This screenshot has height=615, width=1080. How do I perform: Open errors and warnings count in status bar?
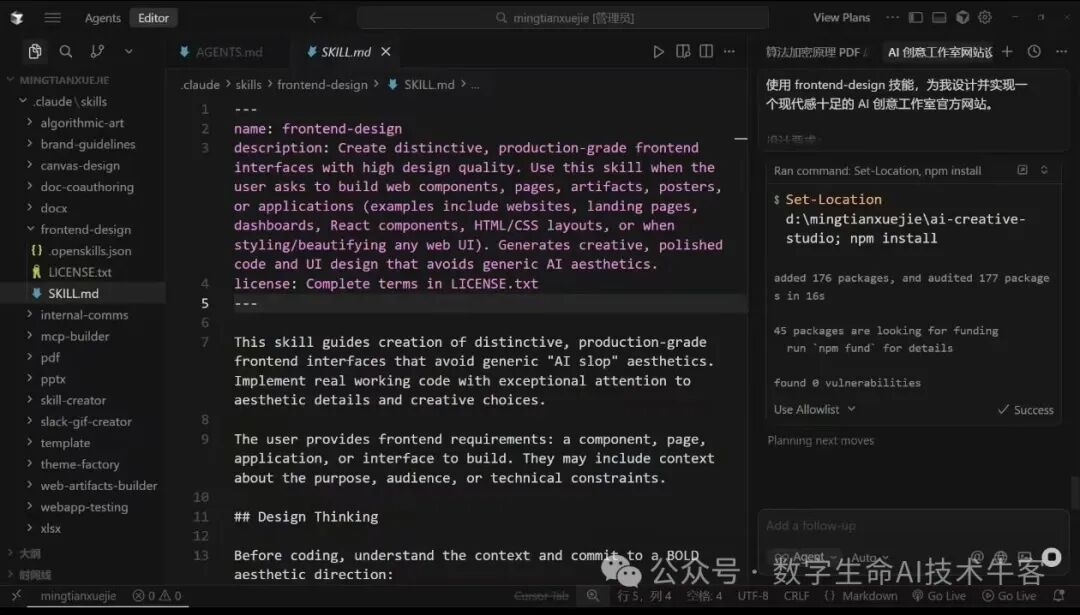157,596
